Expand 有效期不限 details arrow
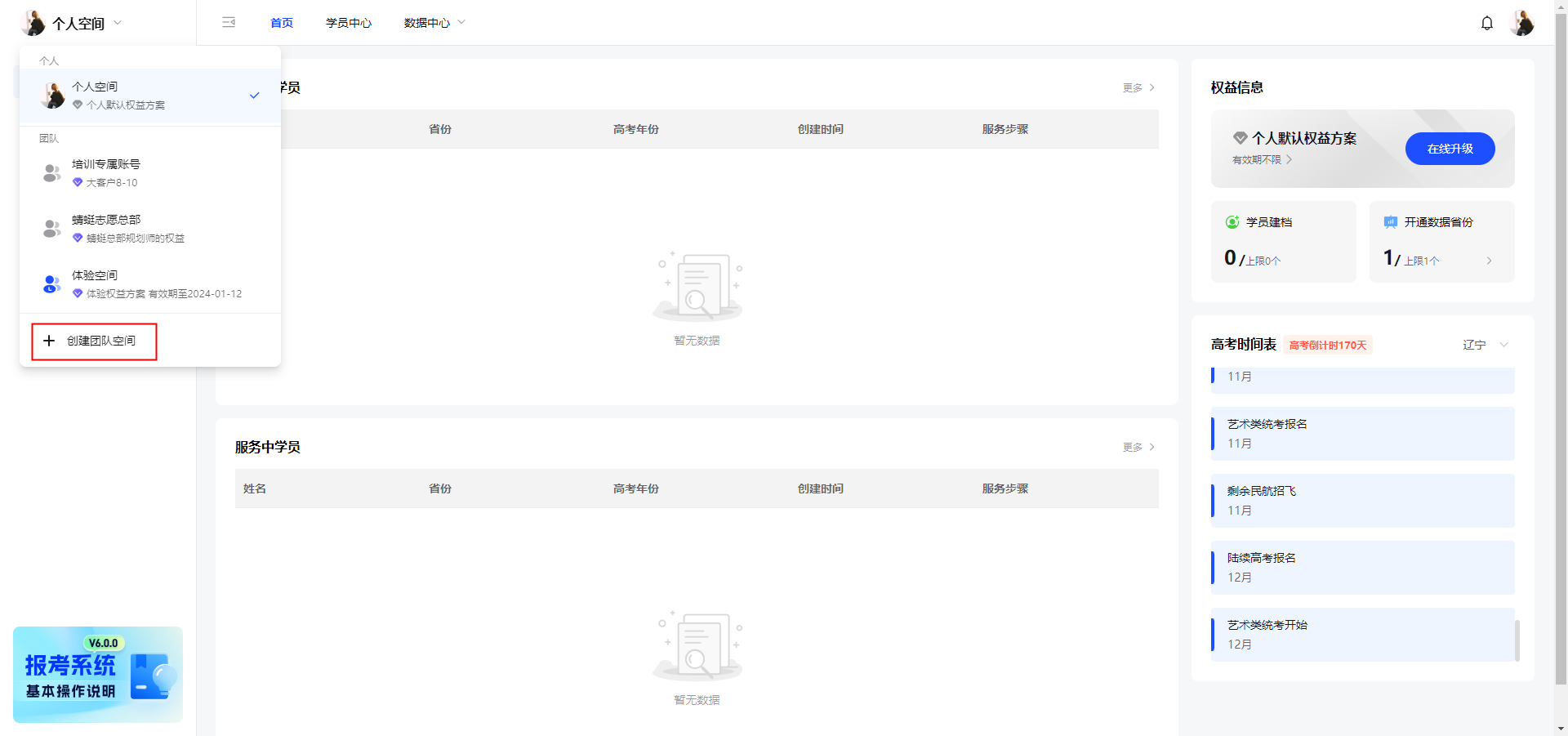Image resolution: width=1568 pixels, height=736 pixels. (1289, 160)
